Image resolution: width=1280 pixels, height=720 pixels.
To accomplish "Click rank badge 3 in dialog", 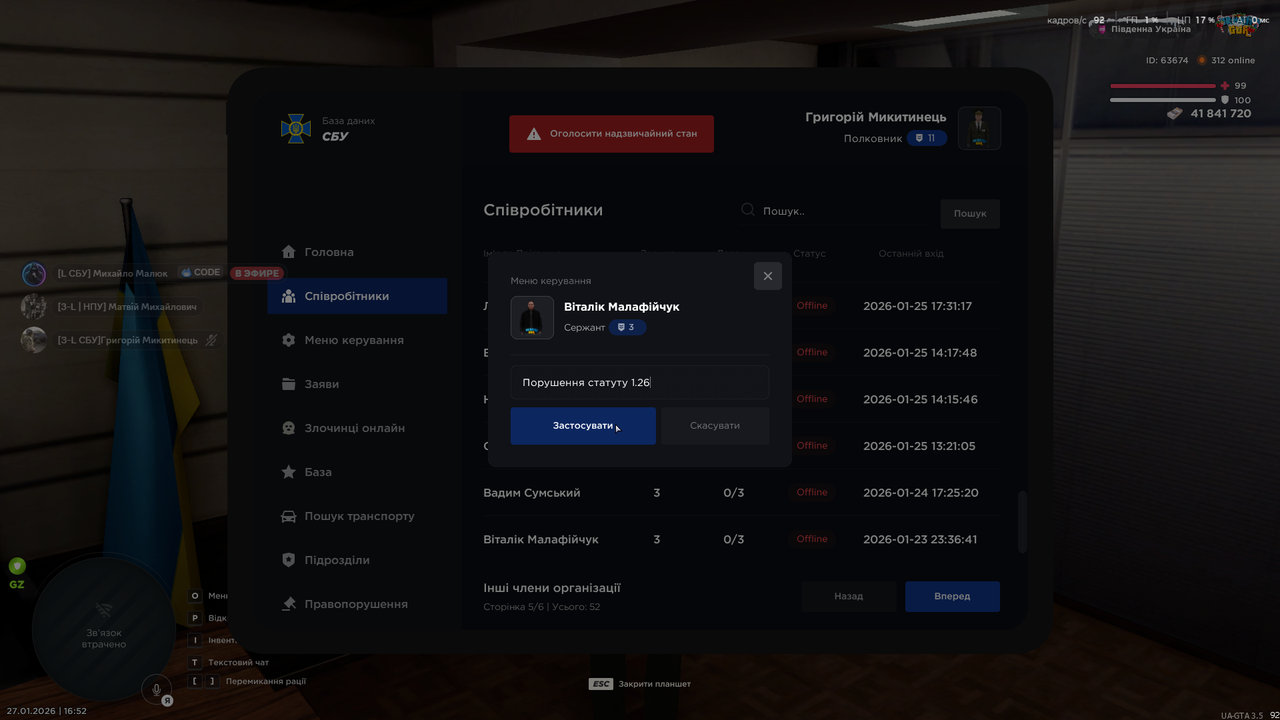I will point(628,327).
